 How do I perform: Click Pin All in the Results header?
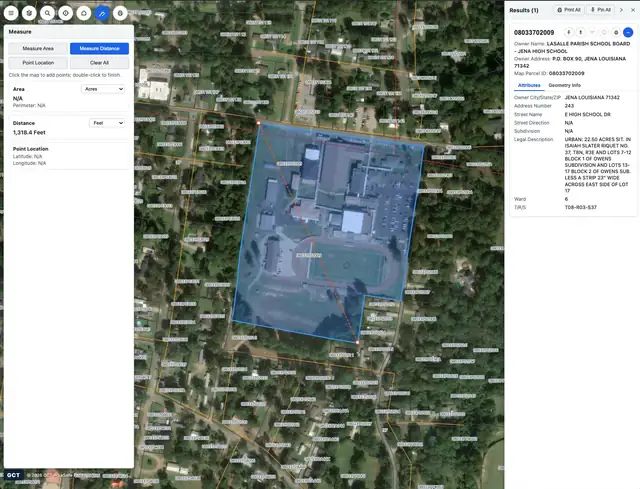[x=601, y=10]
